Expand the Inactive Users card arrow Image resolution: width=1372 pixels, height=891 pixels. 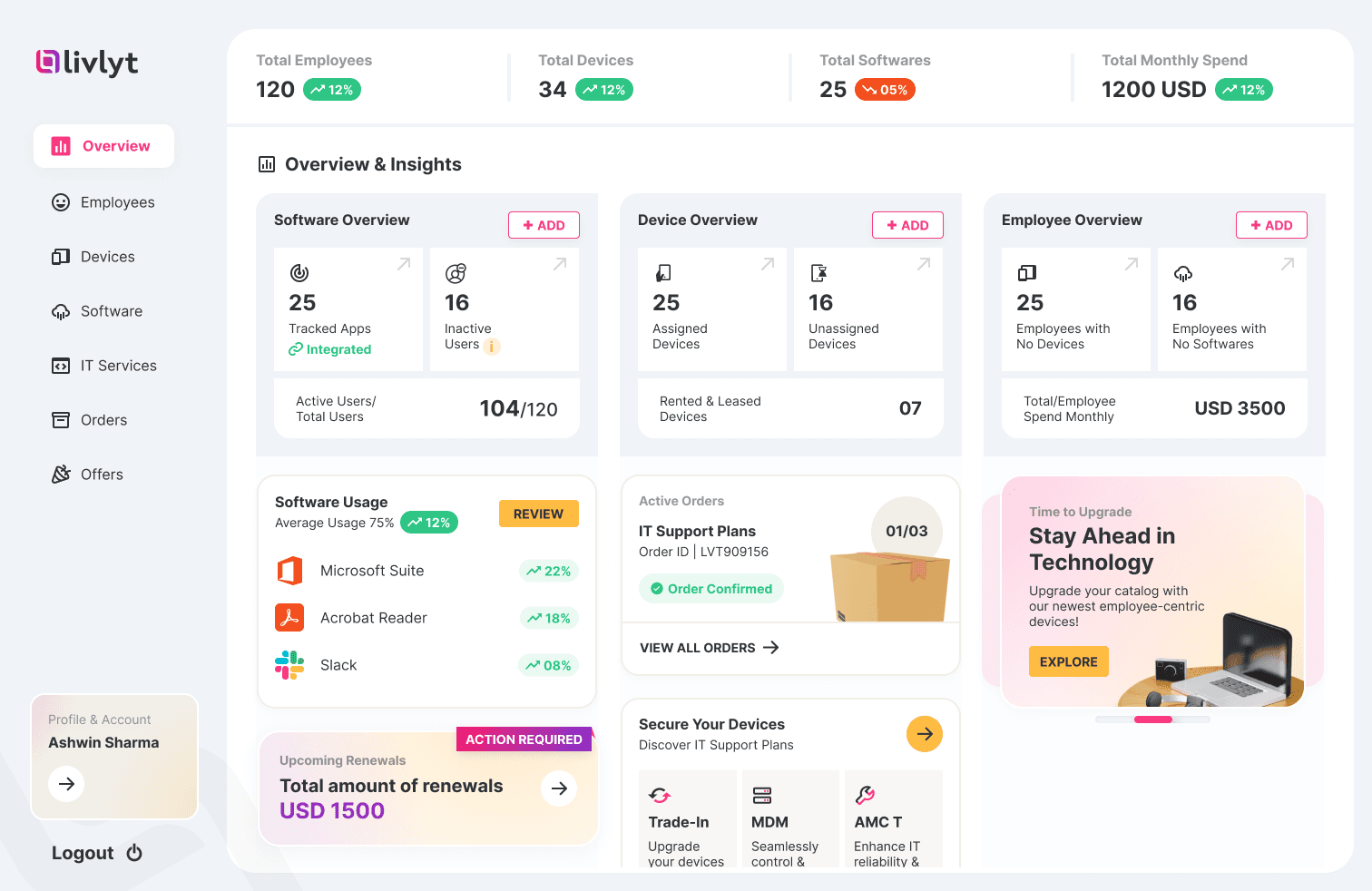click(x=560, y=264)
